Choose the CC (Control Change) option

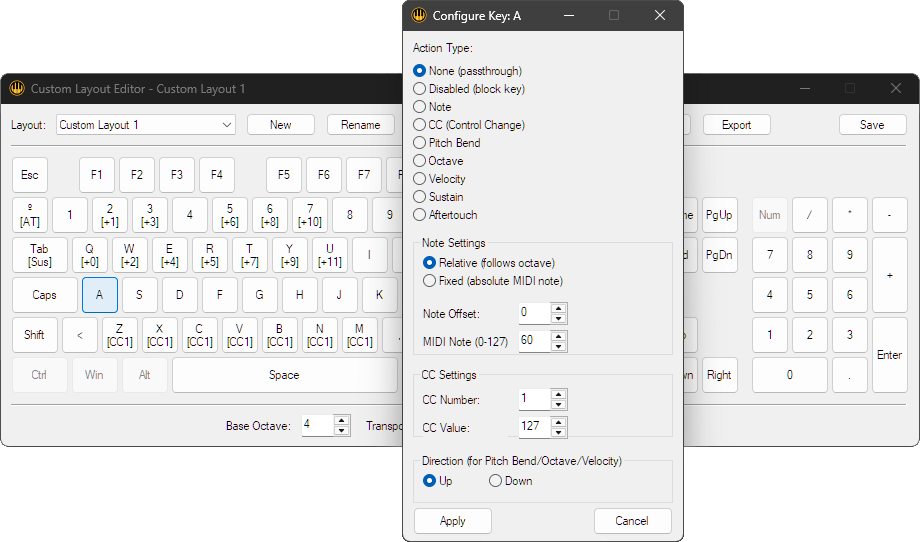tap(420, 125)
